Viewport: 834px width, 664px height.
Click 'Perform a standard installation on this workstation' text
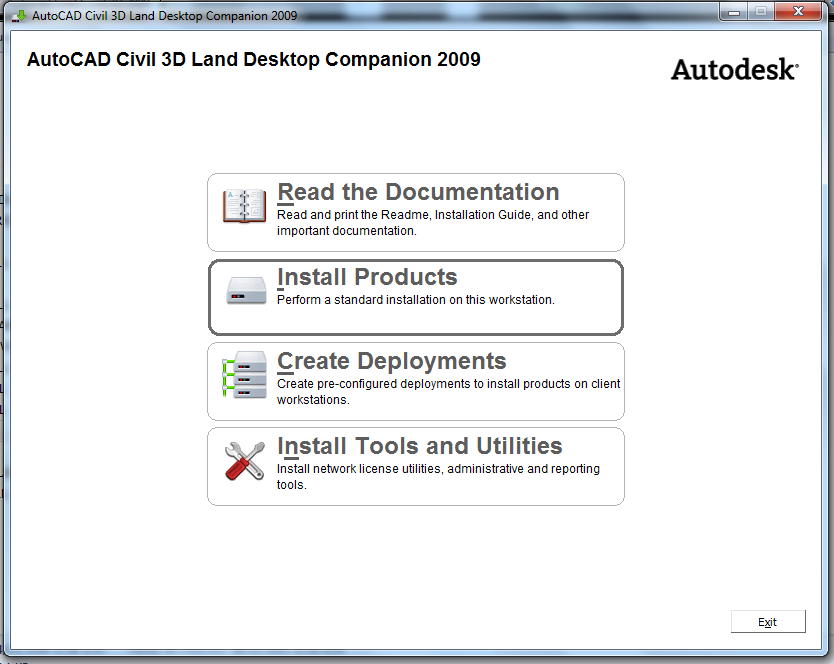click(x=415, y=300)
